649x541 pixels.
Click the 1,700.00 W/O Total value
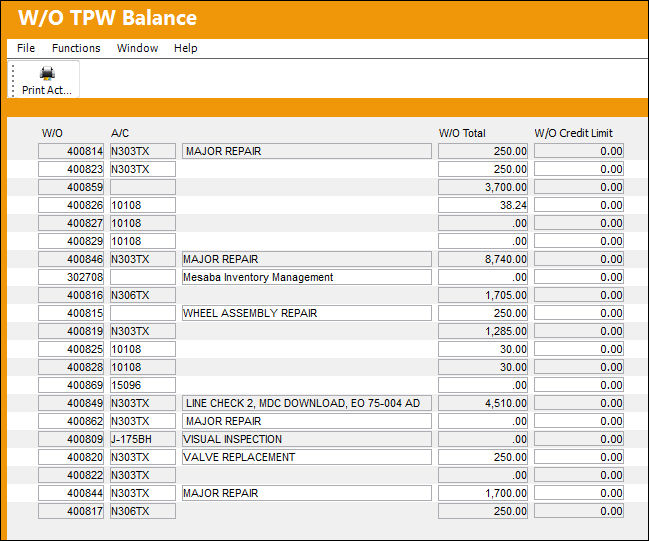[x=483, y=493]
